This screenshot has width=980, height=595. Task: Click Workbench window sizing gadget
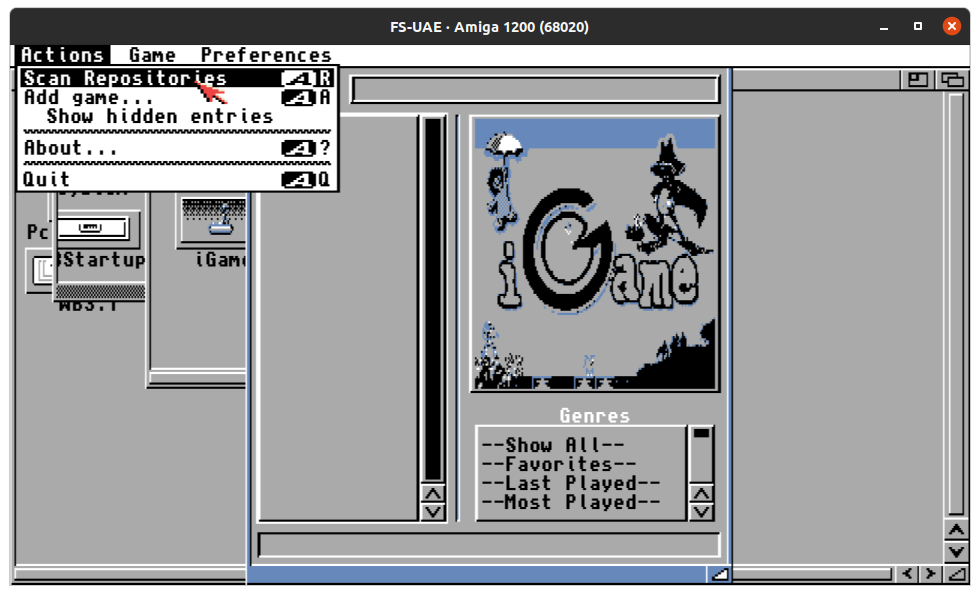click(x=956, y=573)
